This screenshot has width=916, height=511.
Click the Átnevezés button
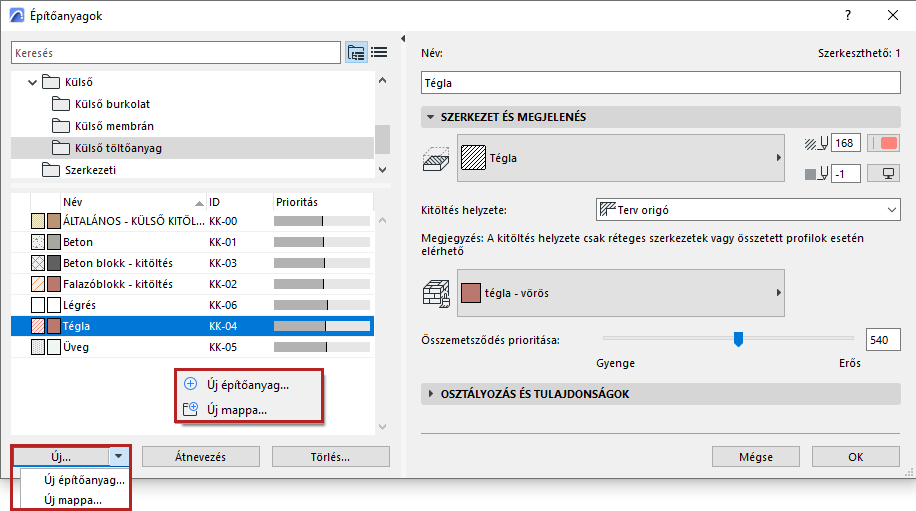pos(200,457)
